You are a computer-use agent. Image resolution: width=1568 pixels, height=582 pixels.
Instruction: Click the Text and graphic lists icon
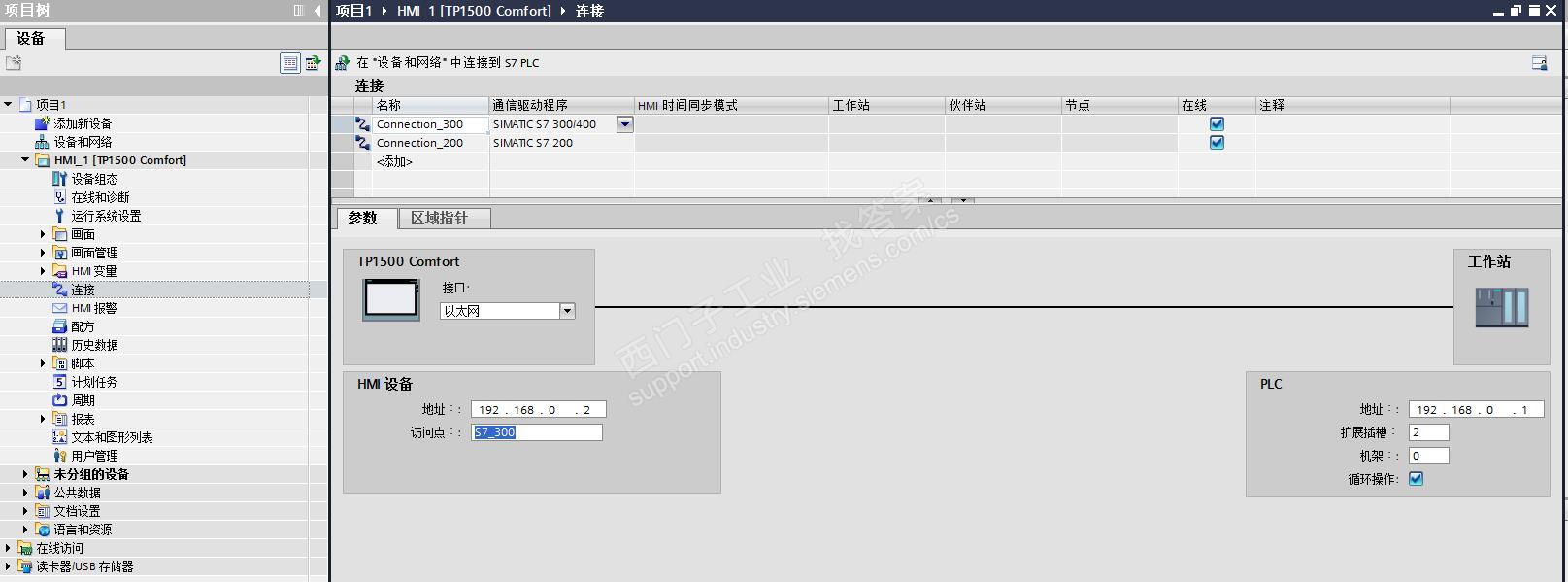[x=59, y=437]
